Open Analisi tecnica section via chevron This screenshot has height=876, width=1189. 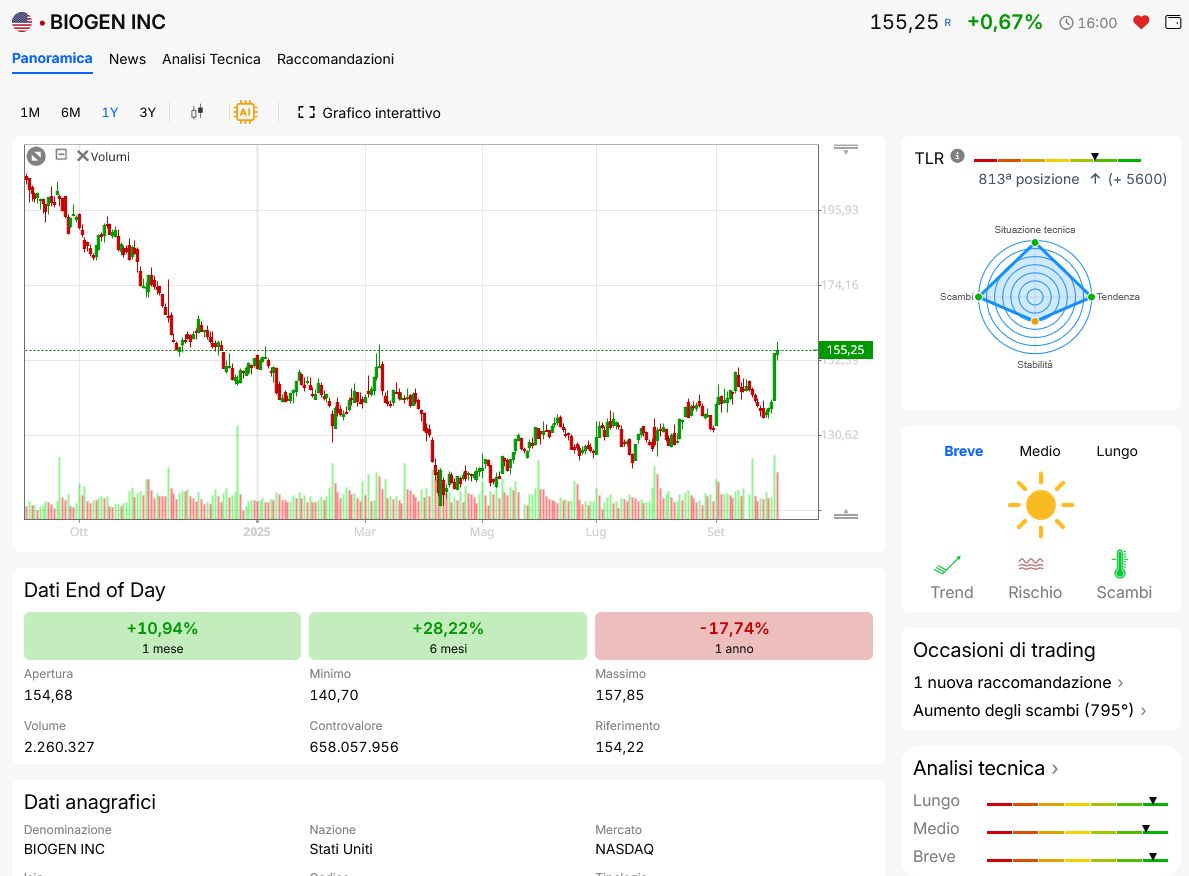click(1055, 768)
